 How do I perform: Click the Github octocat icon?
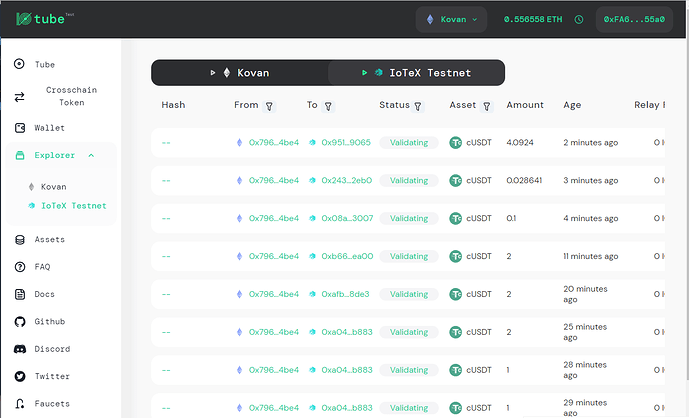(x=20, y=322)
